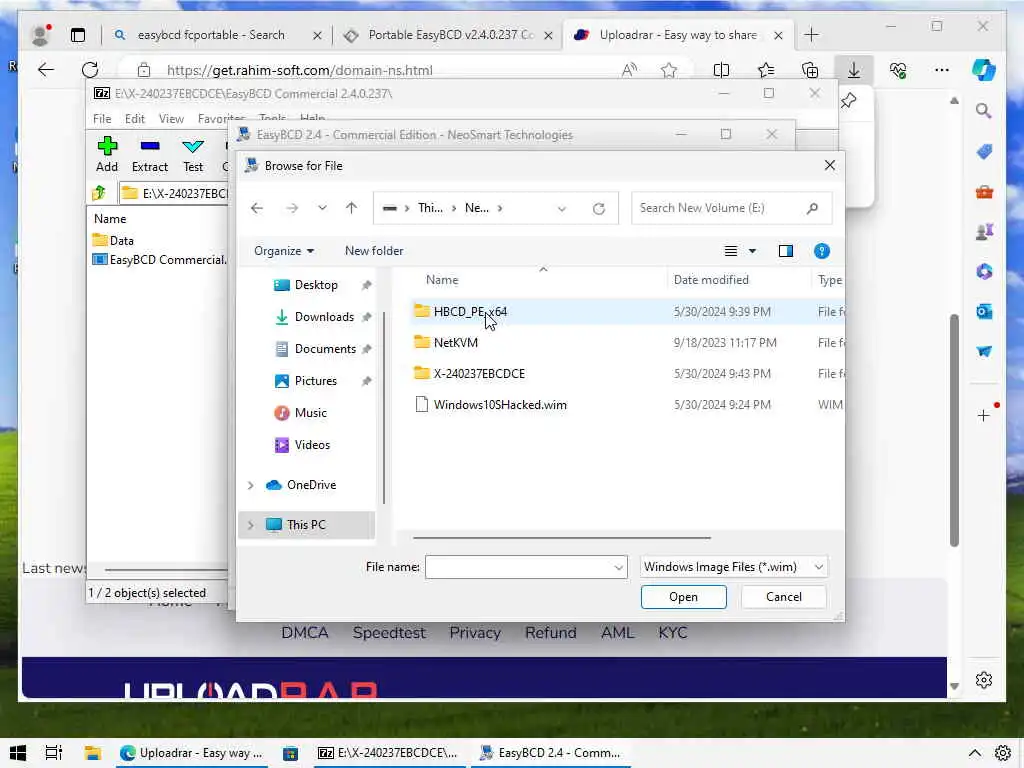Switch to the easybcd fcportable Search tab
The height and width of the screenshot is (768, 1024).
[x=210, y=35]
